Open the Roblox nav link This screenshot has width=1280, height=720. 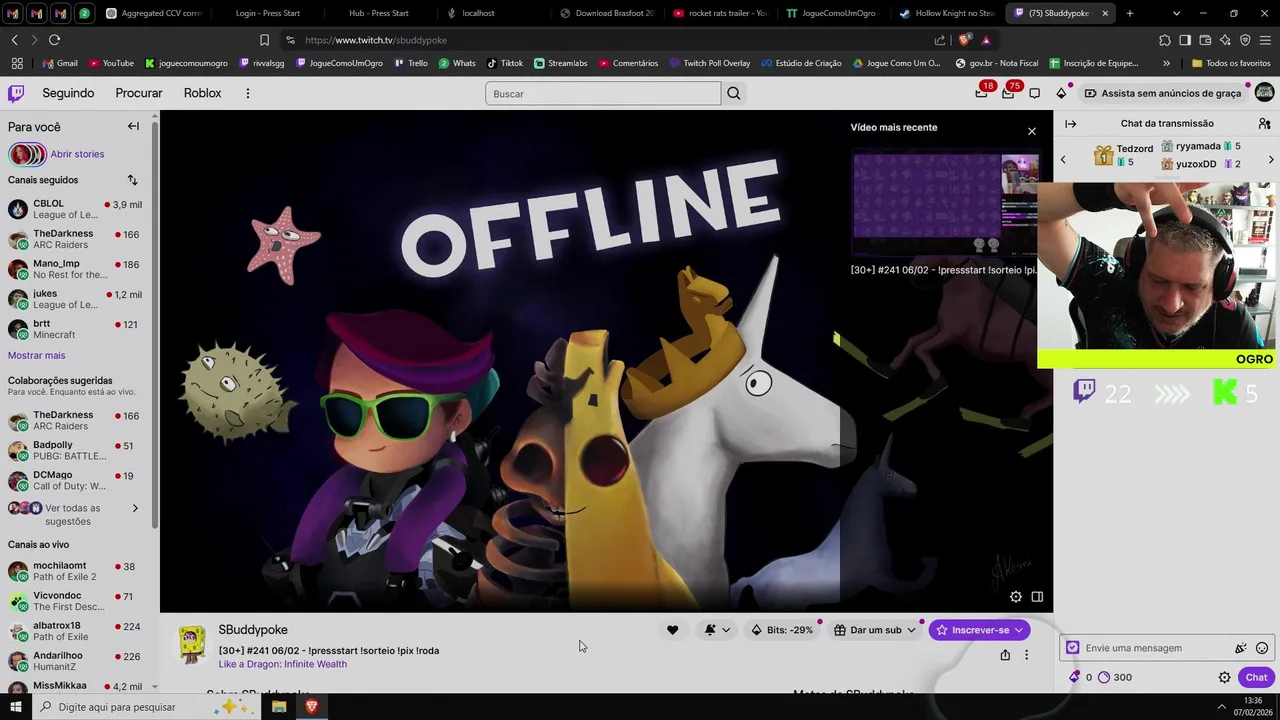(202, 93)
